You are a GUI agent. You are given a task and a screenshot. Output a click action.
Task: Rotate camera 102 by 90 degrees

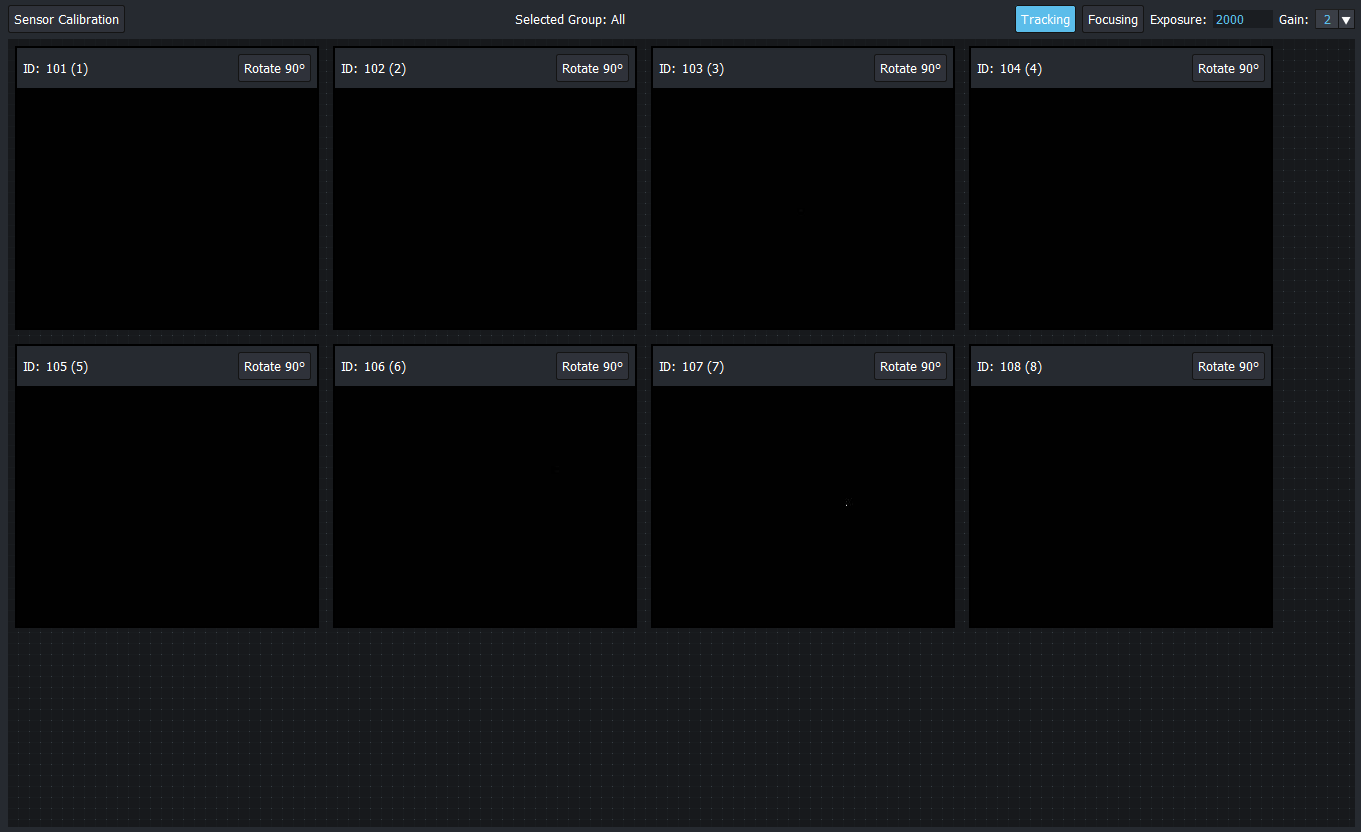tap(592, 68)
